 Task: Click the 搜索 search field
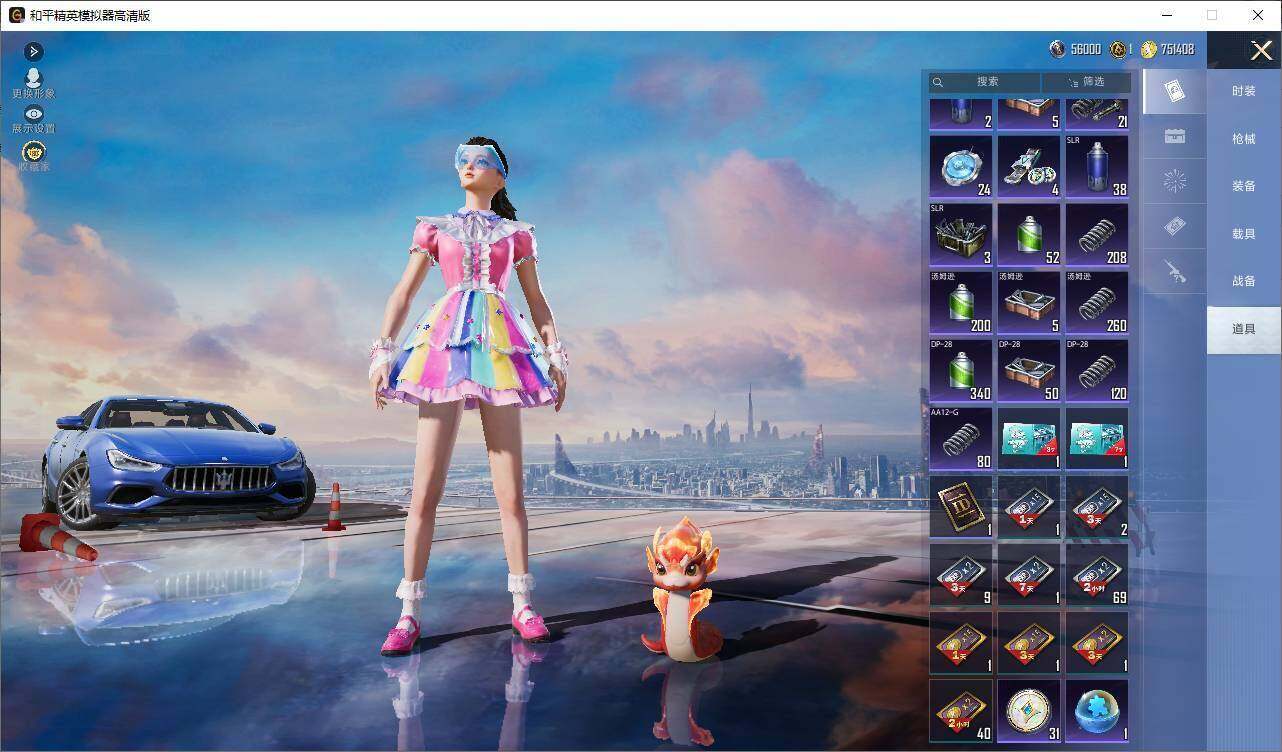pos(985,82)
